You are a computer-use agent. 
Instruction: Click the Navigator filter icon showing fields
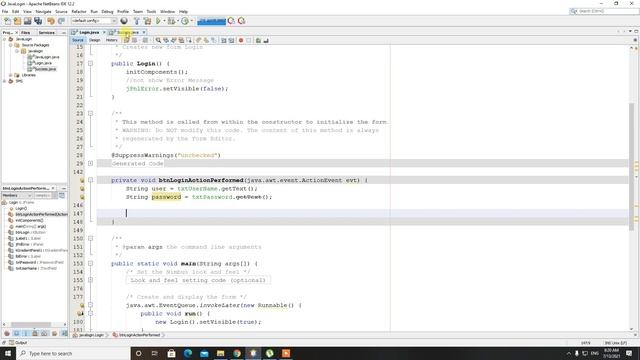tap(16, 333)
